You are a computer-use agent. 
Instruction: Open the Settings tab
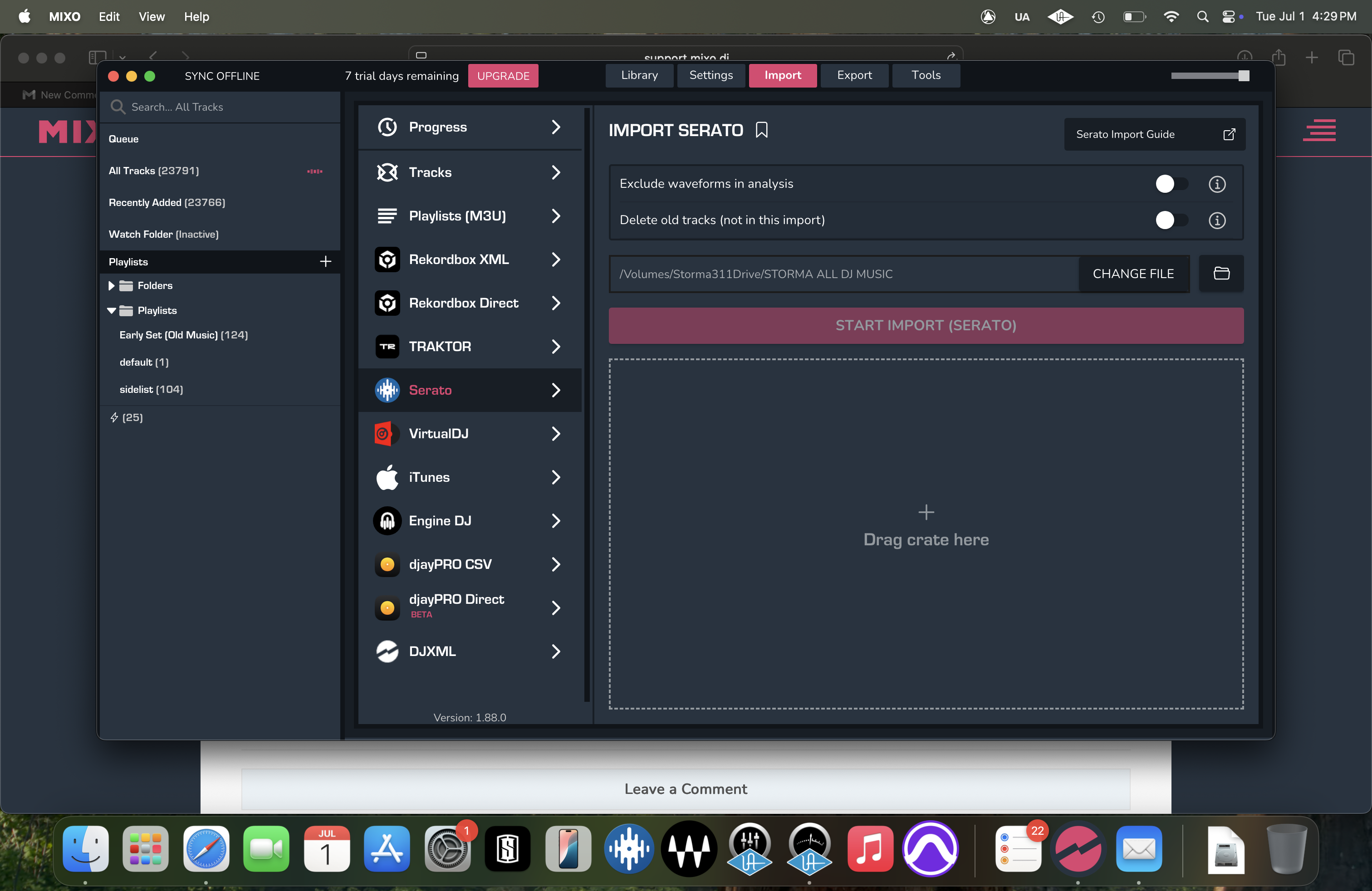(x=710, y=75)
